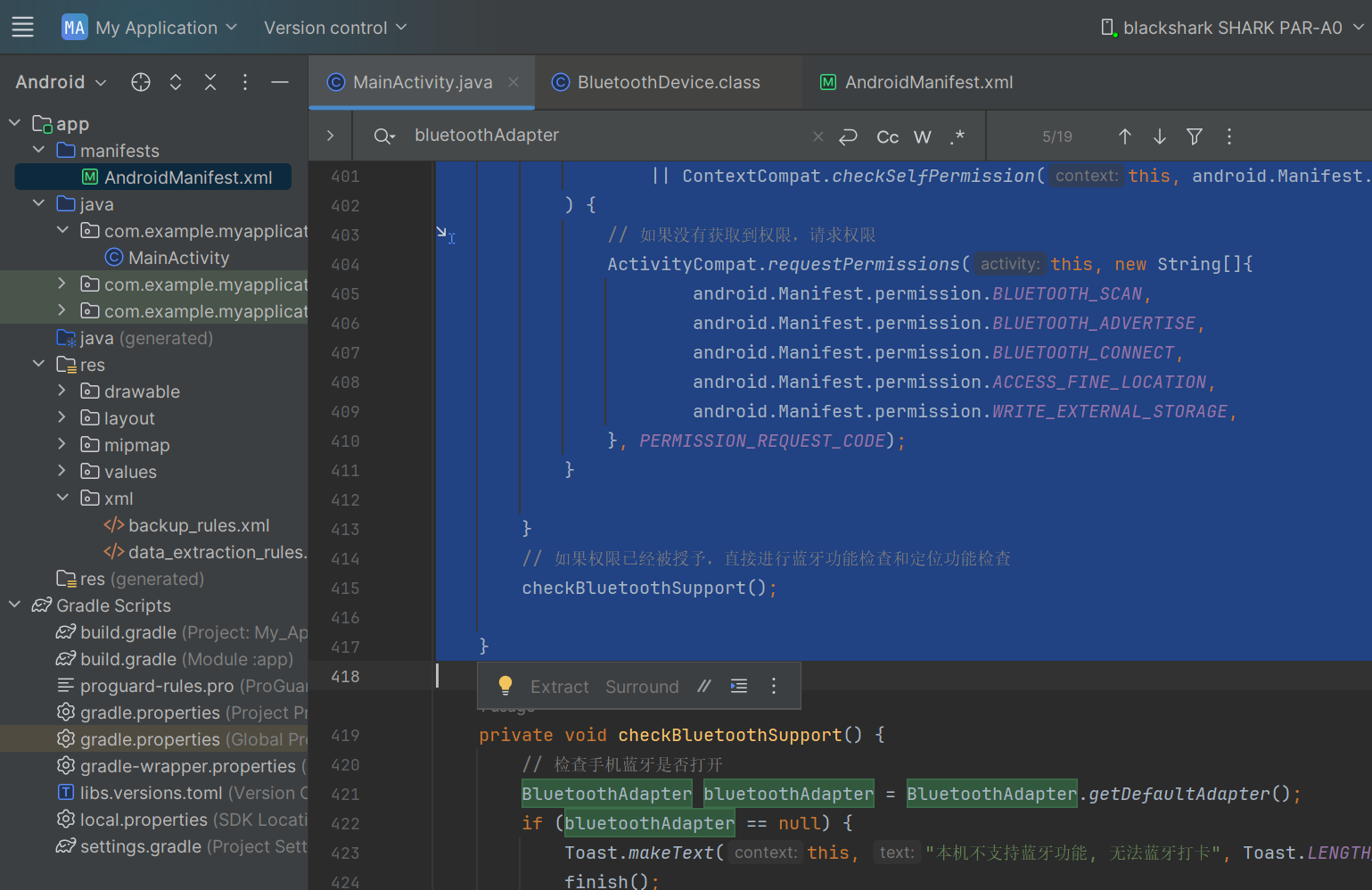
Task: Go to next occurrence arrow
Action: click(x=1160, y=136)
